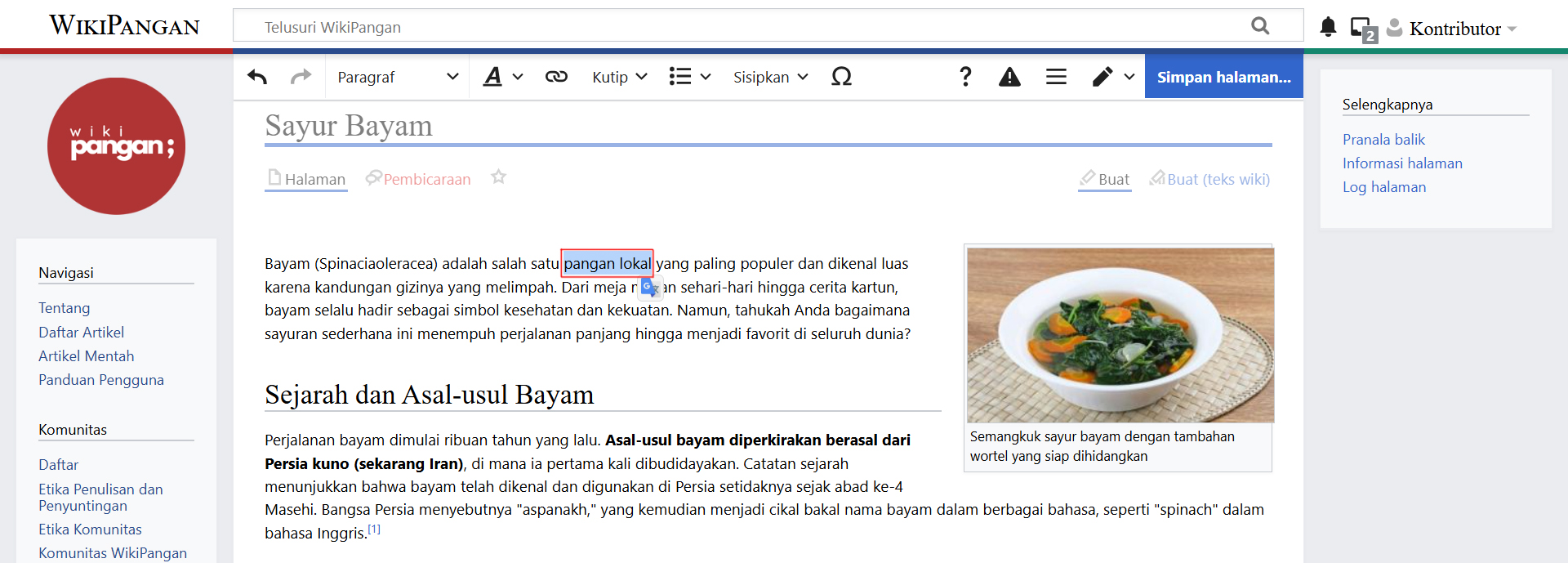Image resolution: width=1568 pixels, height=563 pixels.
Task: Click the redo arrow in editor toolbar
Action: pos(301,77)
